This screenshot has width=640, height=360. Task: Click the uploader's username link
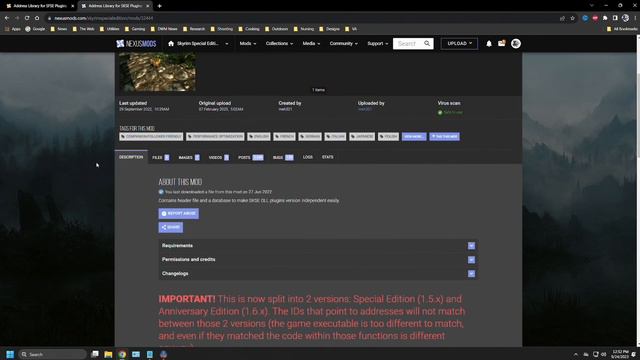[364, 109]
